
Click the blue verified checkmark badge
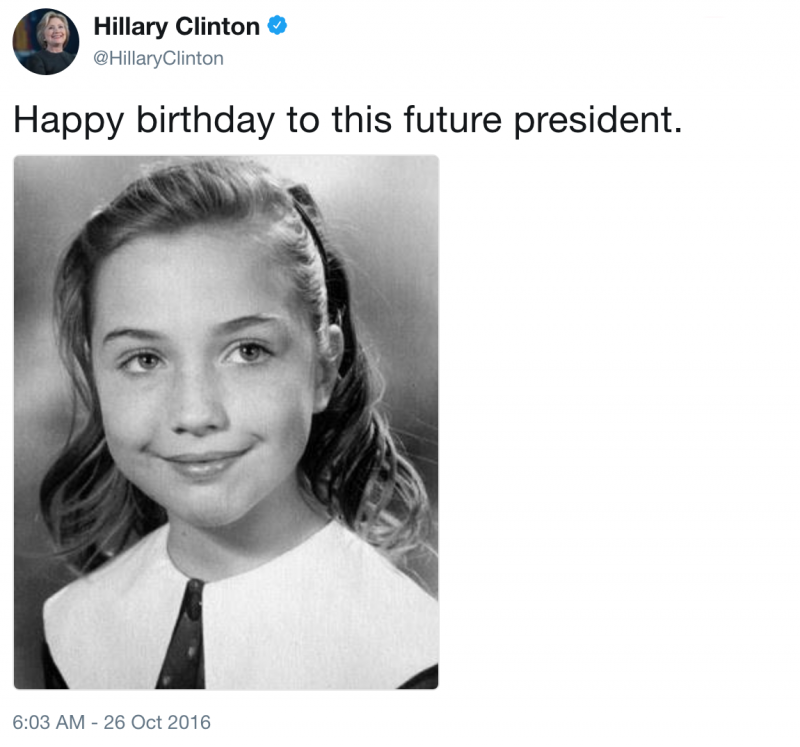point(278,26)
